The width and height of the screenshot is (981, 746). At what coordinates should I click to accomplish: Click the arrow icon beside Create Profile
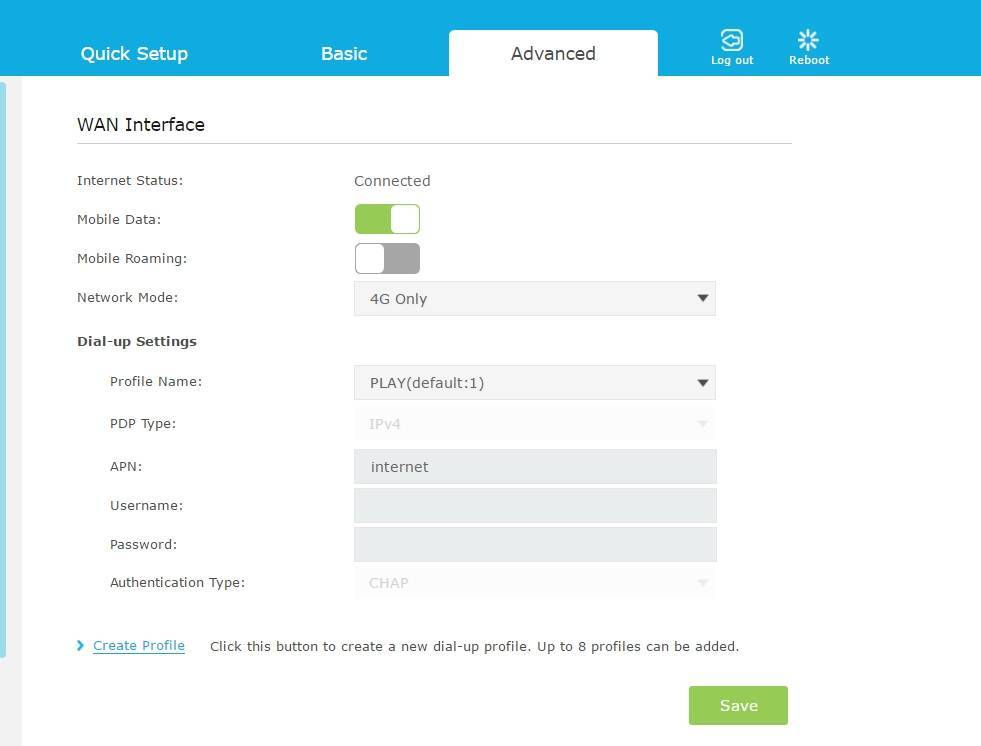click(x=81, y=646)
